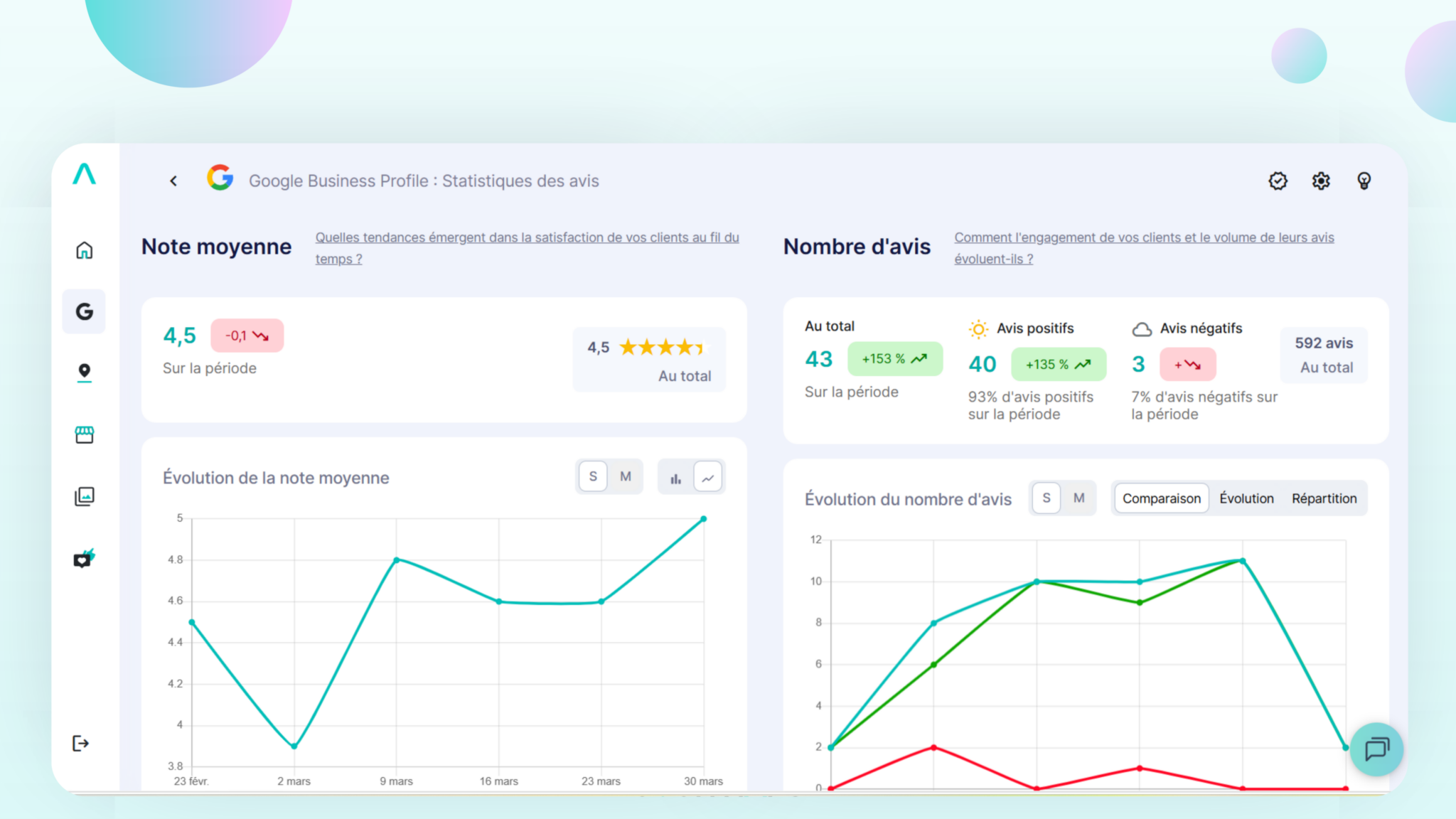Go back using the left chevron

point(173,181)
